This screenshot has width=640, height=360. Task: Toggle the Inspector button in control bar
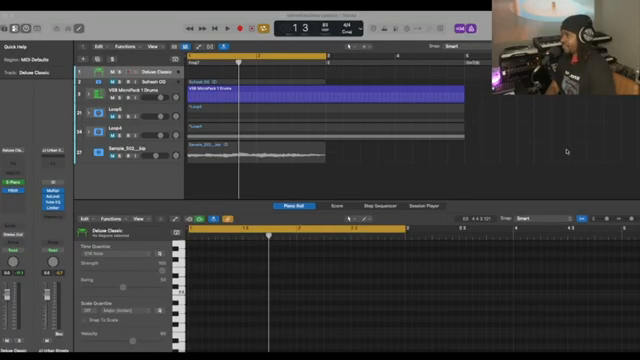coord(15,29)
